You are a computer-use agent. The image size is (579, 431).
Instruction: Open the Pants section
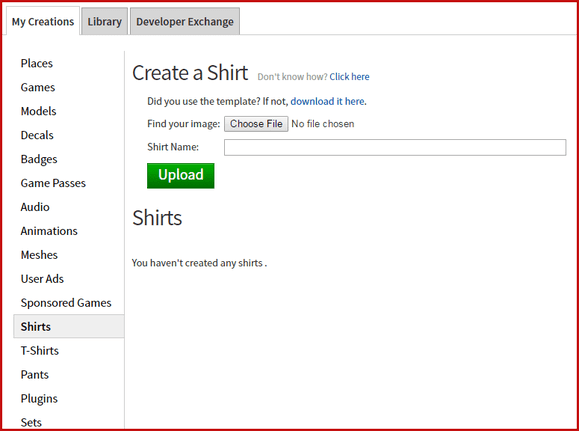click(35, 374)
